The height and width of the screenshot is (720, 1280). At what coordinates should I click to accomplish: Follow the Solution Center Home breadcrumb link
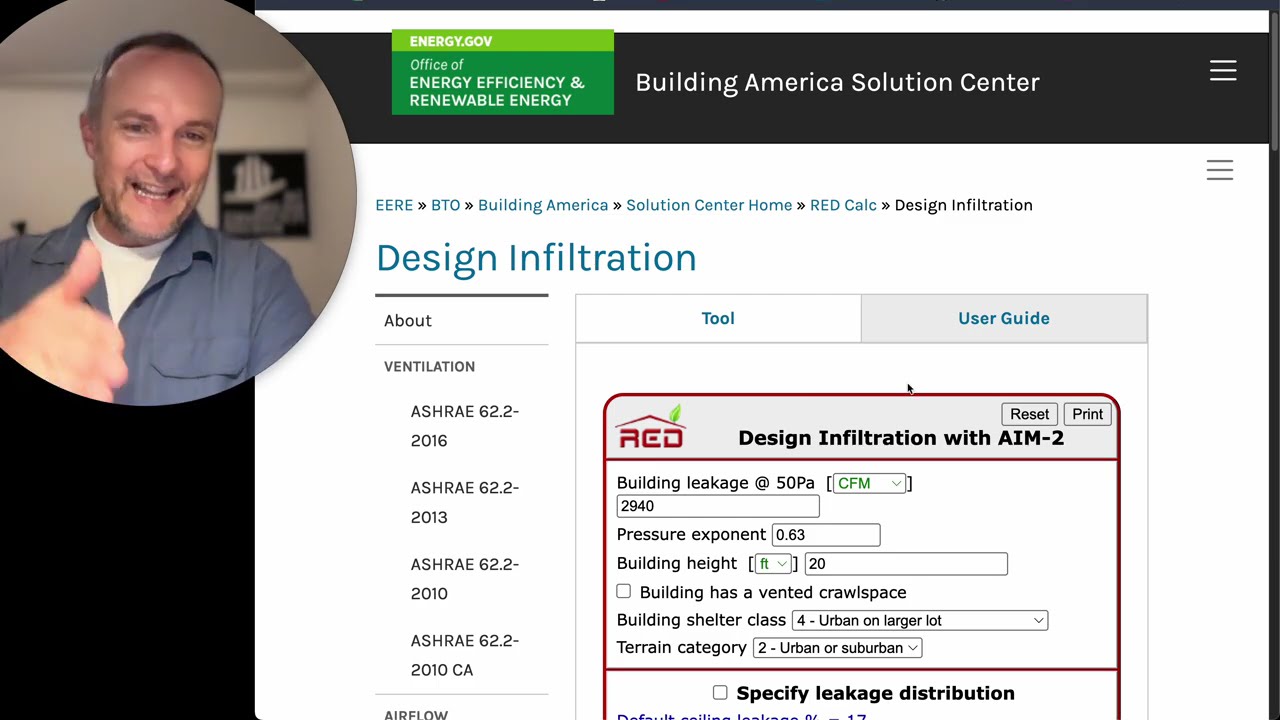pos(709,205)
